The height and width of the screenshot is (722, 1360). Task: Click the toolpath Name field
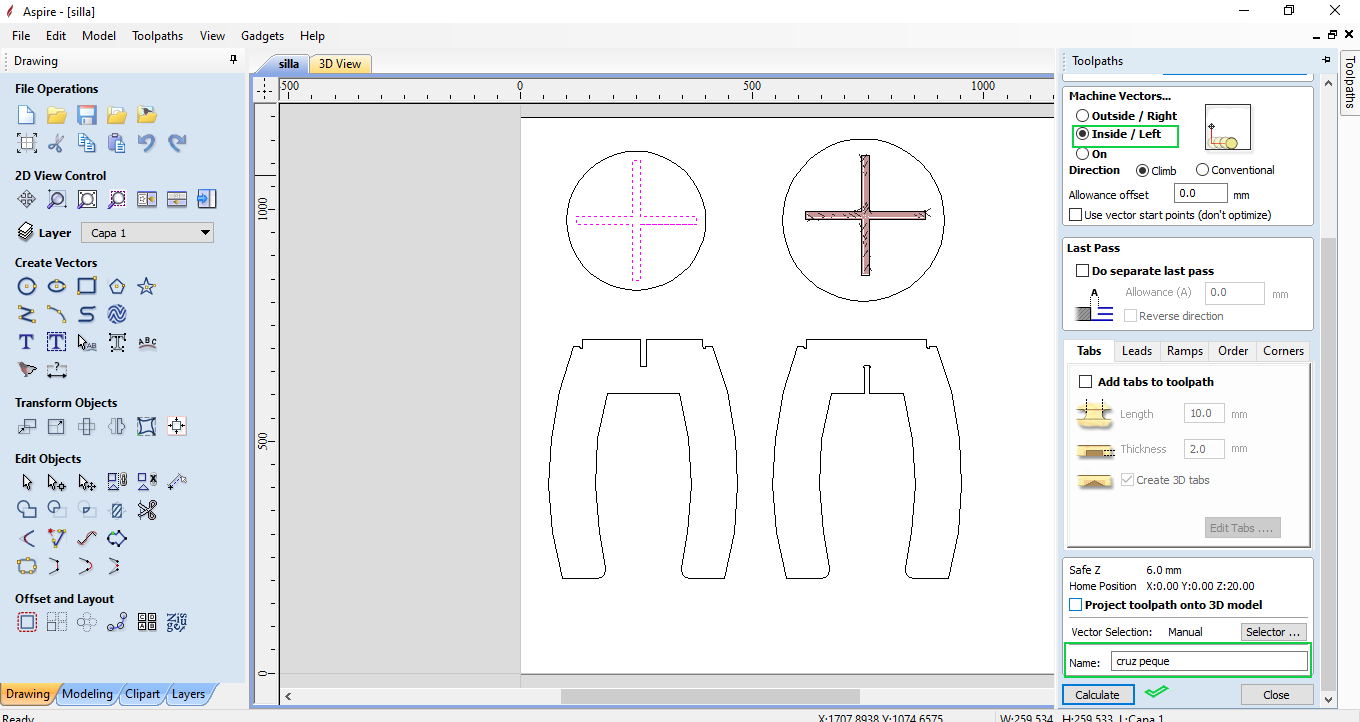[1209, 662]
